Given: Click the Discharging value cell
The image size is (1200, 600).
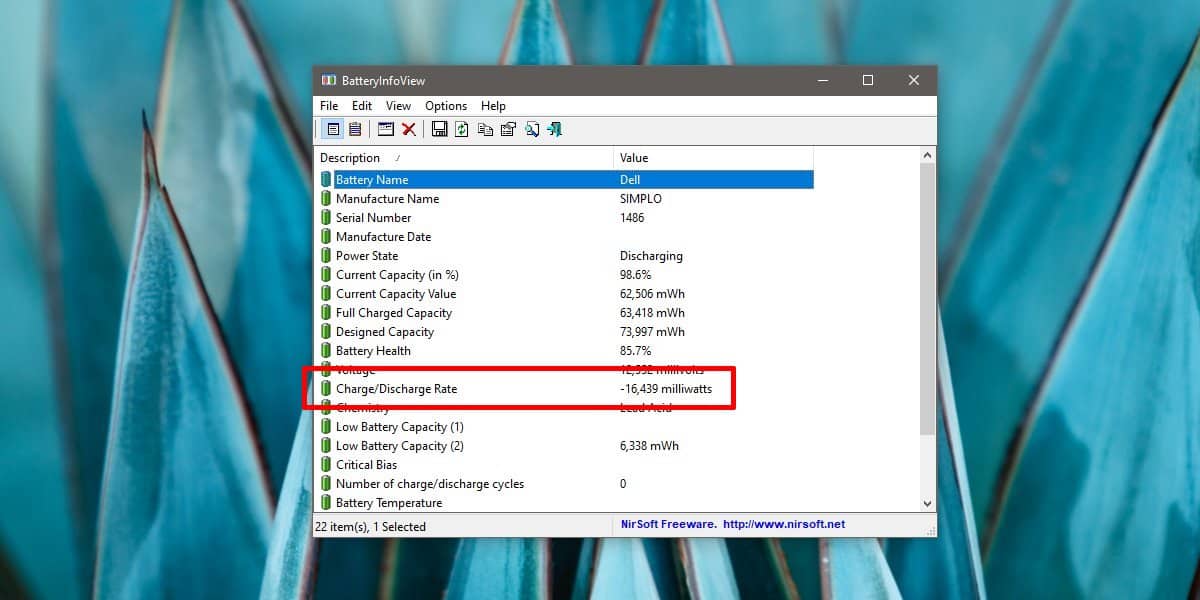Looking at the screenshot, I should pos(651,256).
